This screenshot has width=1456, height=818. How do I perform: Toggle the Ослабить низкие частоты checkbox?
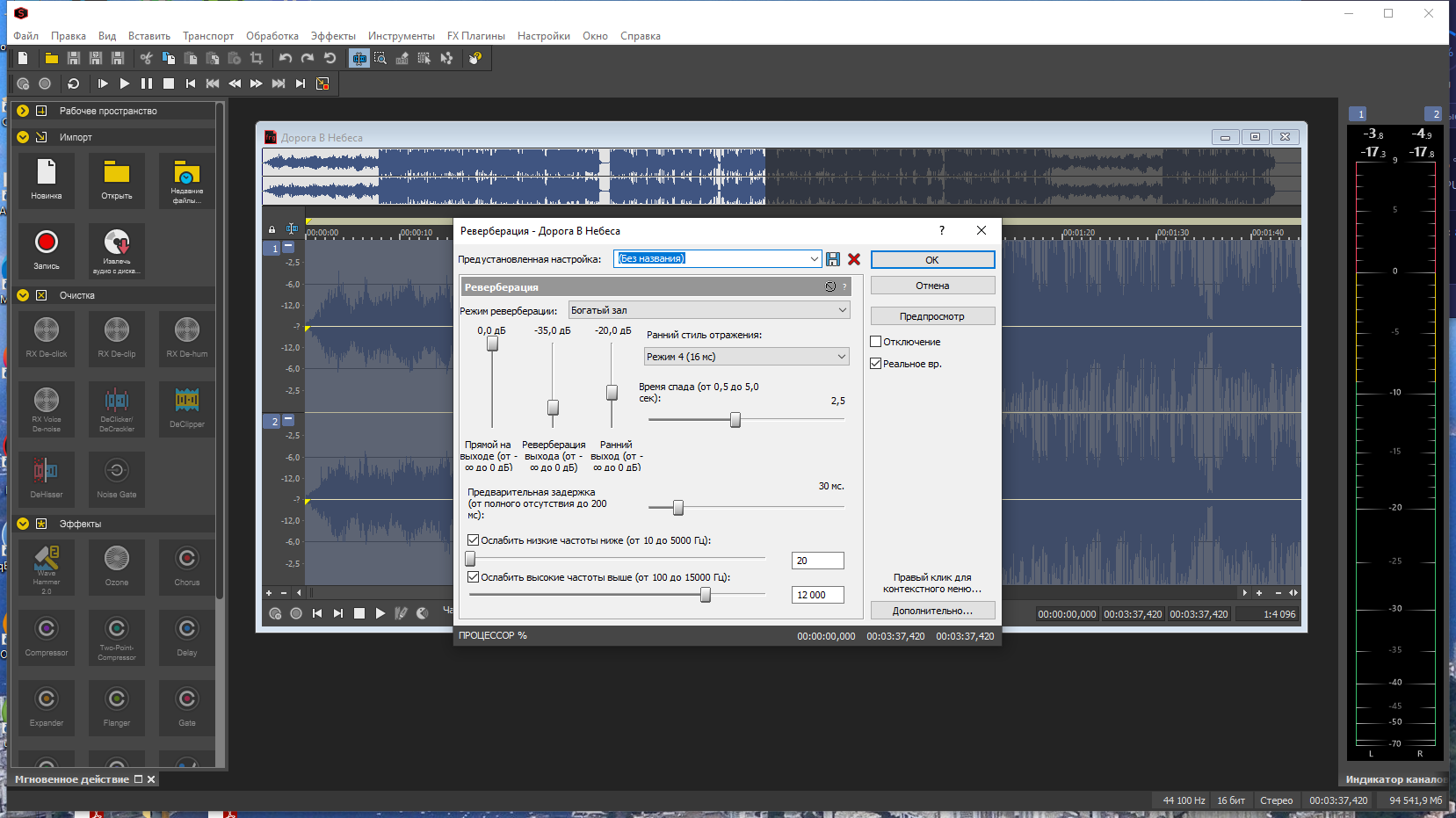(x=474, y=540)
